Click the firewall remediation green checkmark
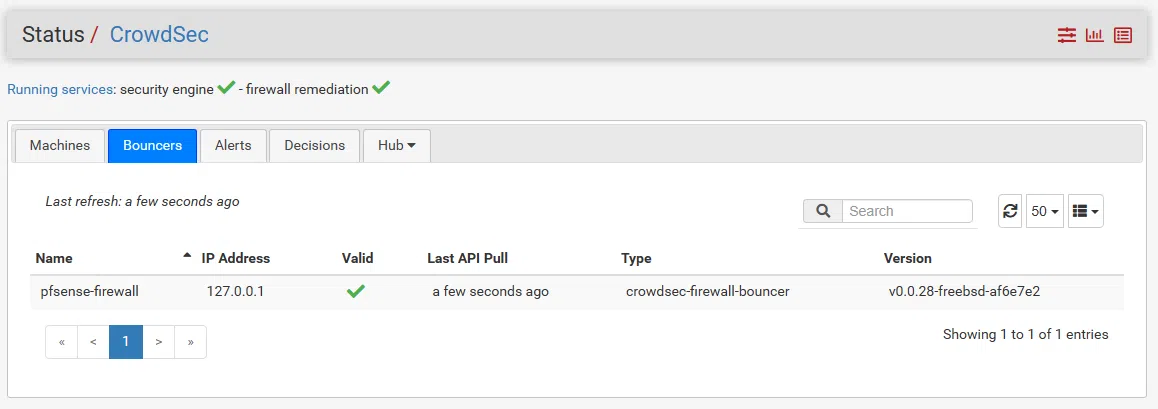1158x409 pixels. [x=381, y=88]
